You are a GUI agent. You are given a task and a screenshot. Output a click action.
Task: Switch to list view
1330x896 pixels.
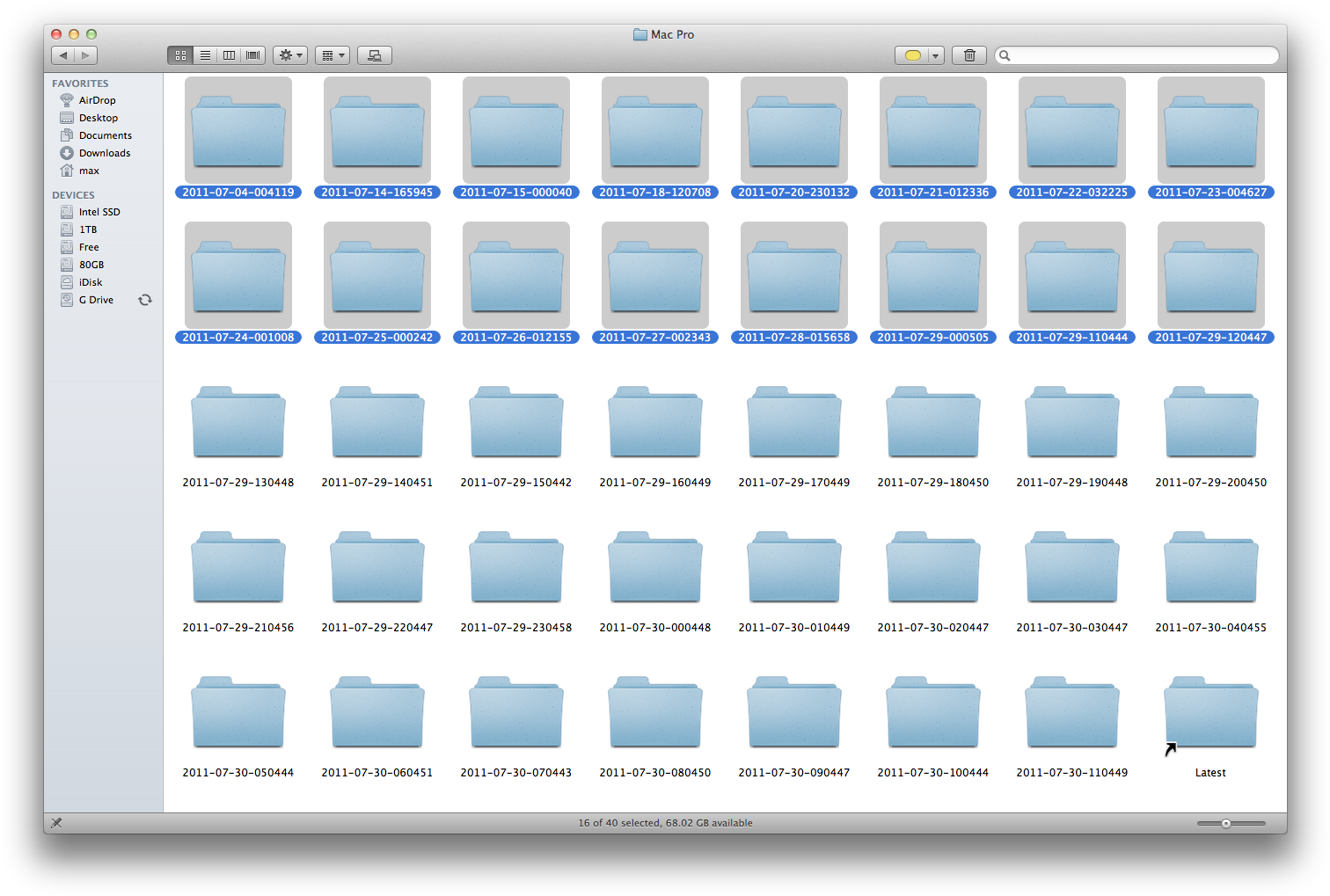coord(205,55)
